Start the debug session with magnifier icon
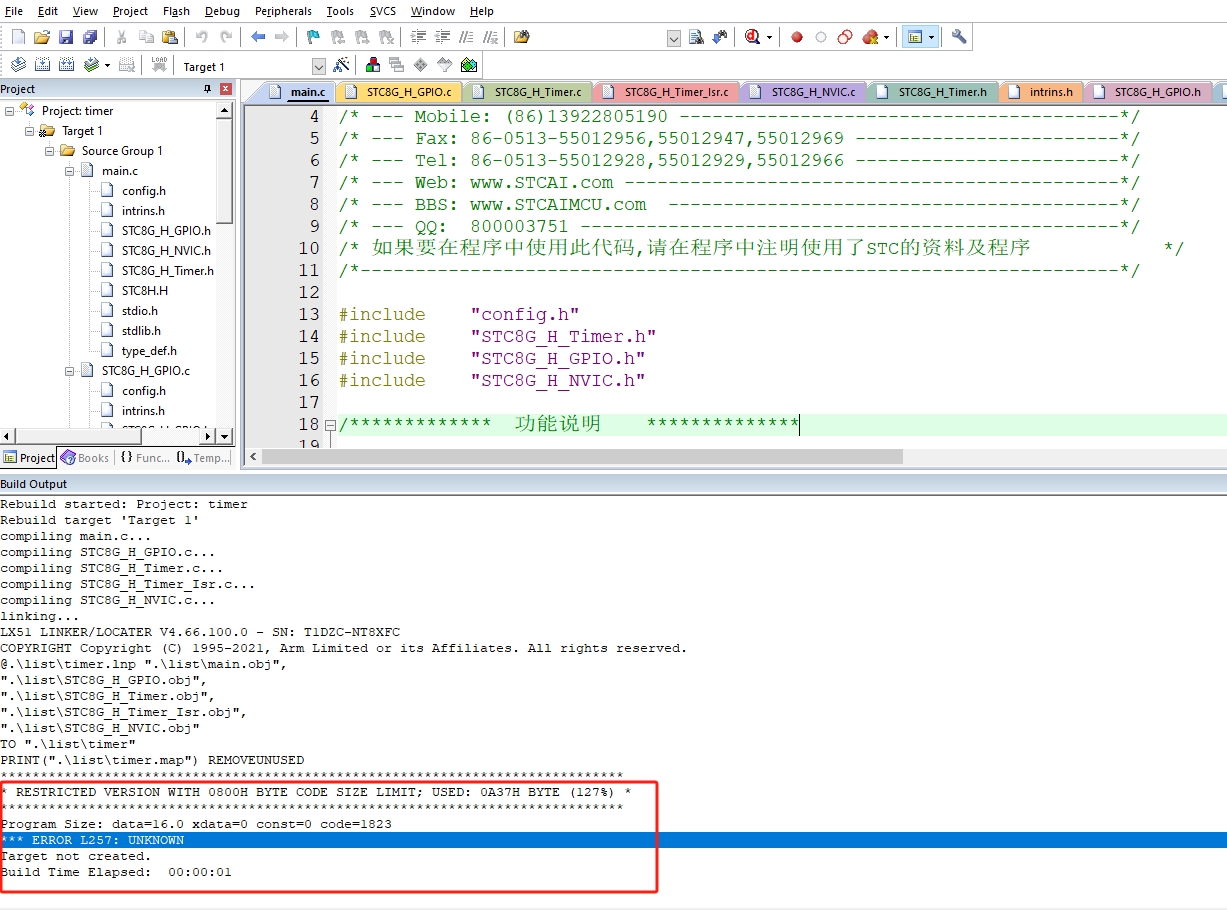The image size is (1227, 910). [x=752, y=37]
